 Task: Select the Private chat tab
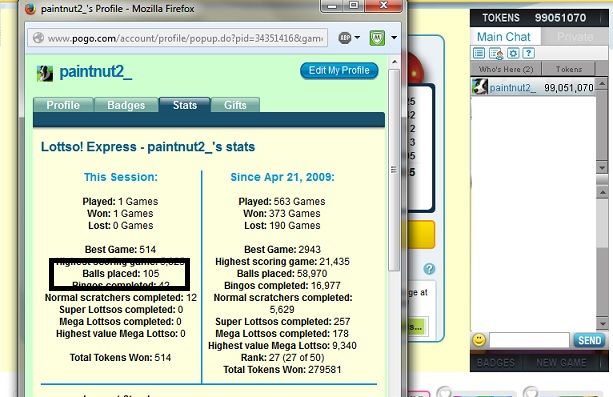click(x=575, y=37)
